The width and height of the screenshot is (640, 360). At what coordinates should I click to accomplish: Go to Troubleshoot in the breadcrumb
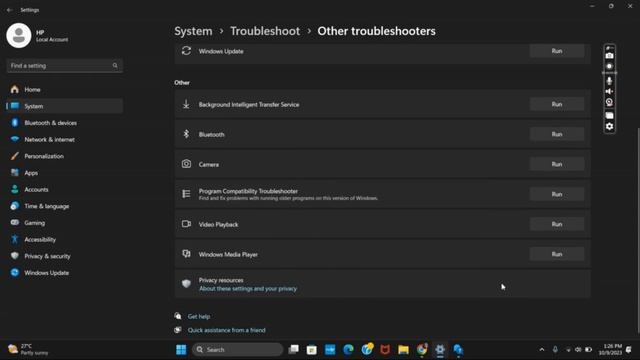click(x=265, y=31)
